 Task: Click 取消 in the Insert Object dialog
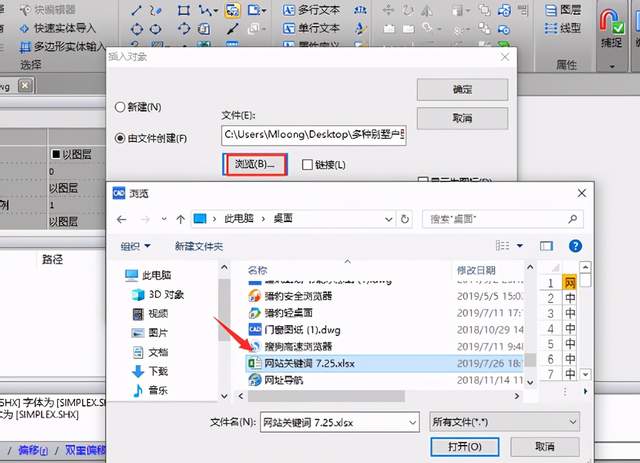pos(462,119)
